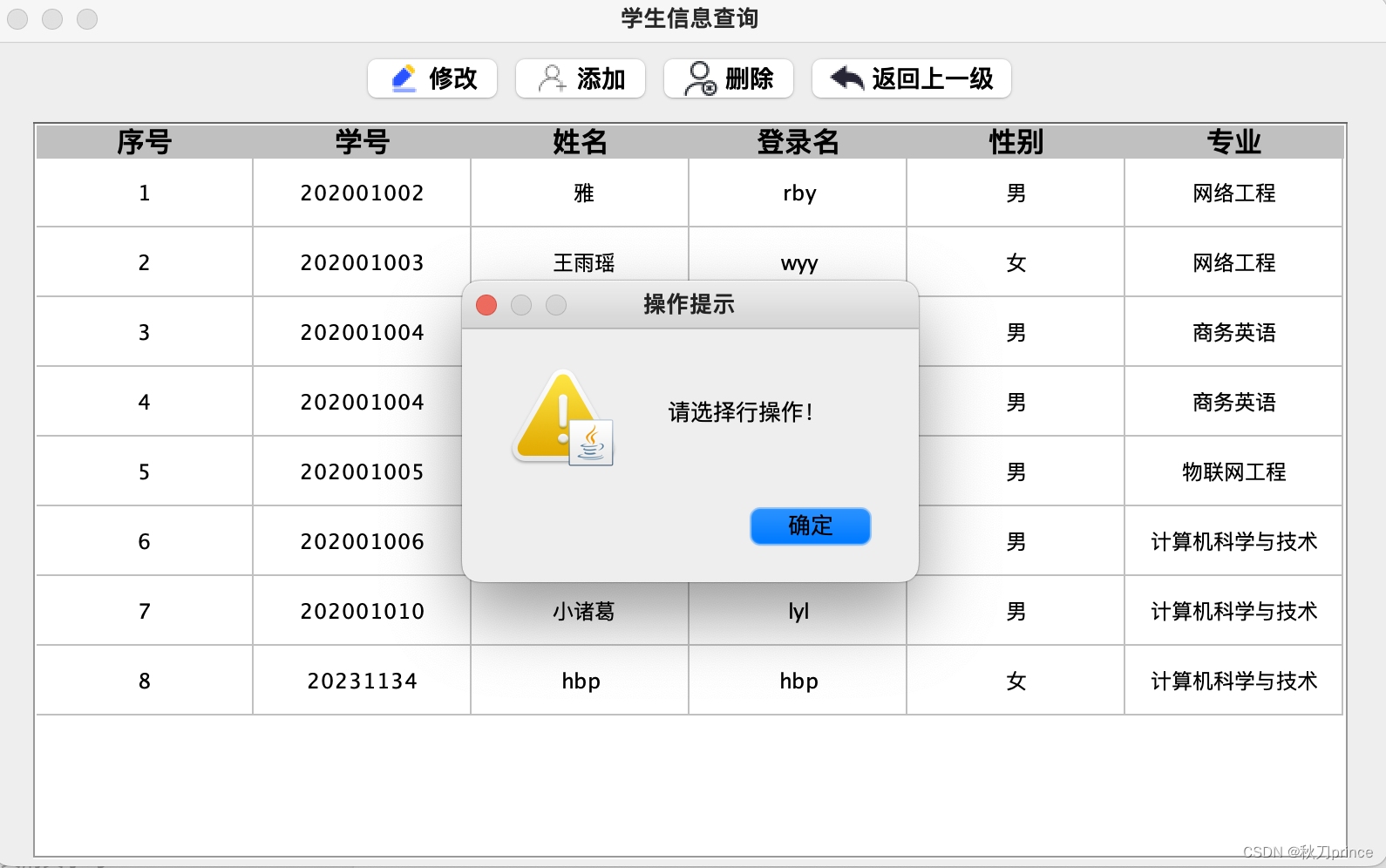Click the remove-user icon on 删除 button
Image resolution: width=1386 pixels, height=868 pixels.
tap(701, 78)
